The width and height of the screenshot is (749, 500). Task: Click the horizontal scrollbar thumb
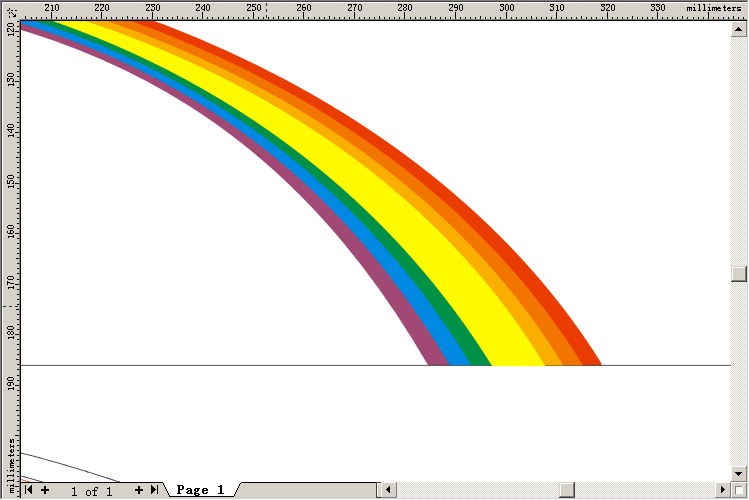click(x=567, y=490)
